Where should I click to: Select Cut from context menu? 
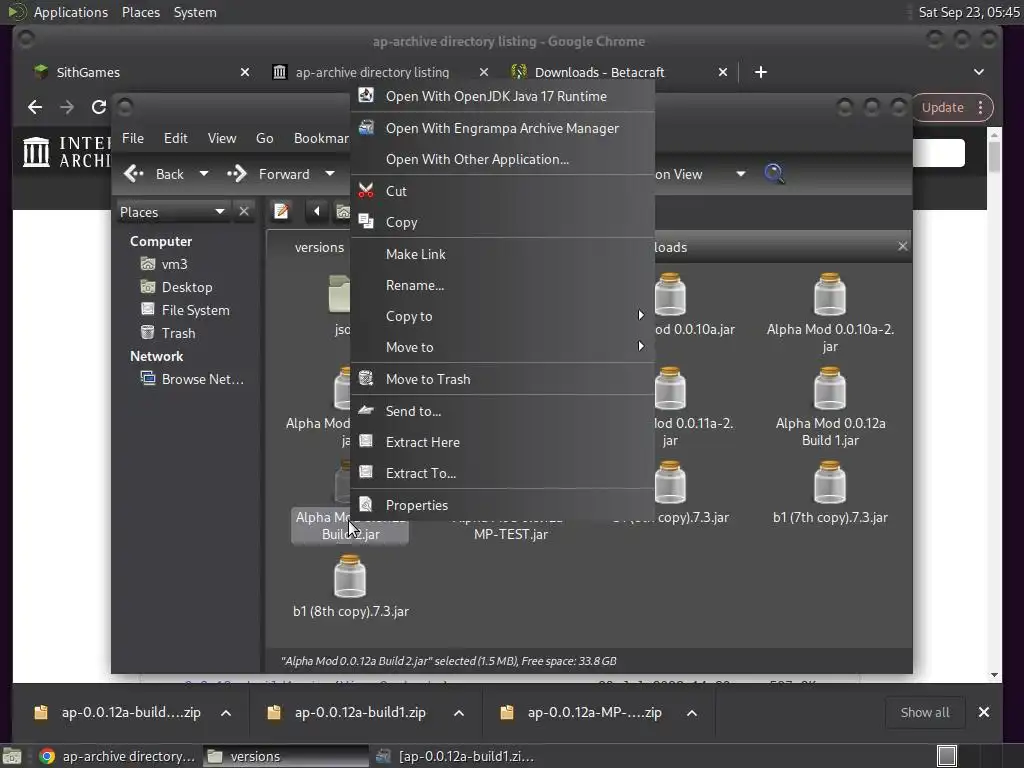click(502, 191)
